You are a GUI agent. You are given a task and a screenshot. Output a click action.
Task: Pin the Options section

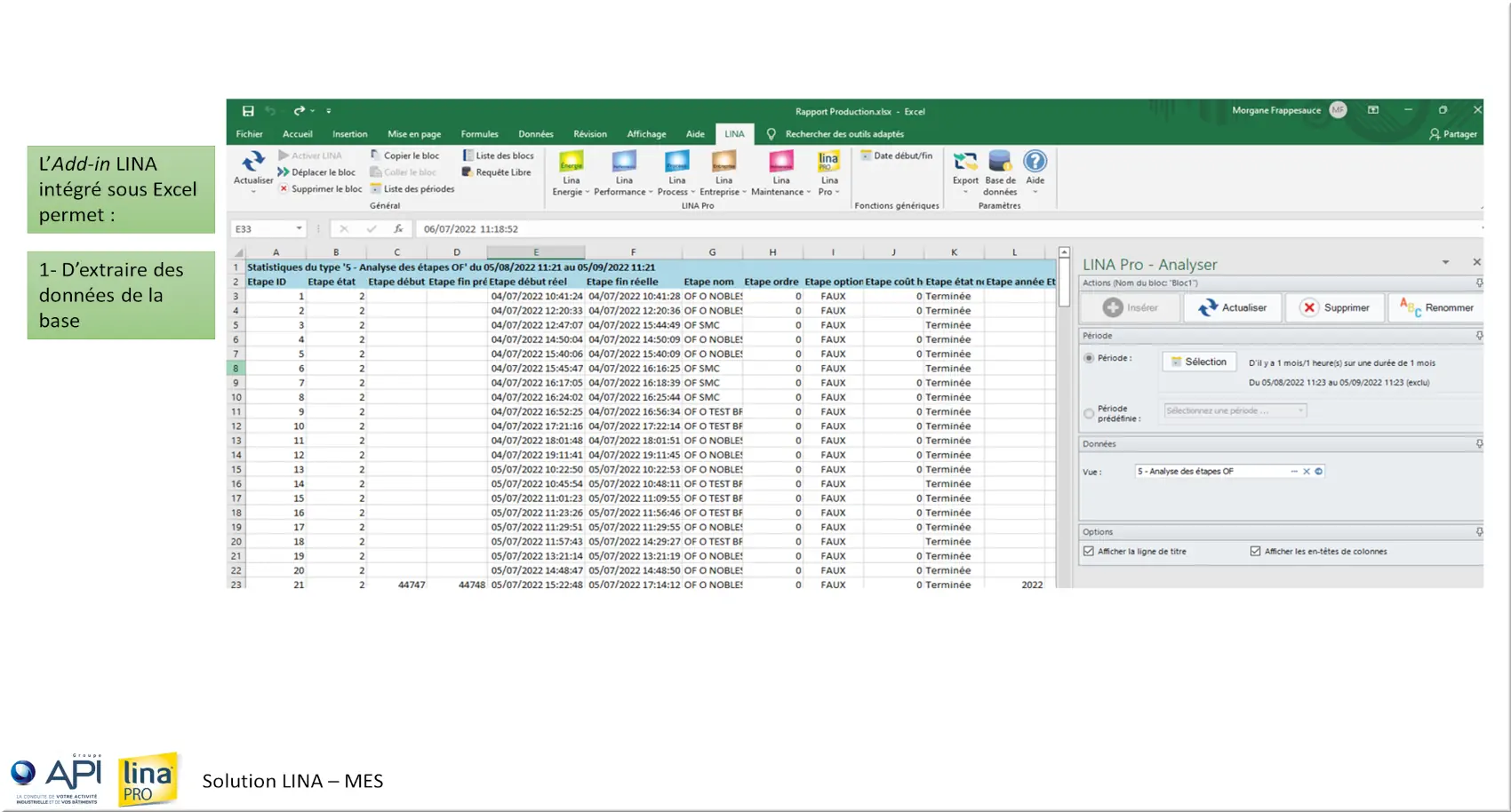pyautogui.click(x=1479, y=532)
